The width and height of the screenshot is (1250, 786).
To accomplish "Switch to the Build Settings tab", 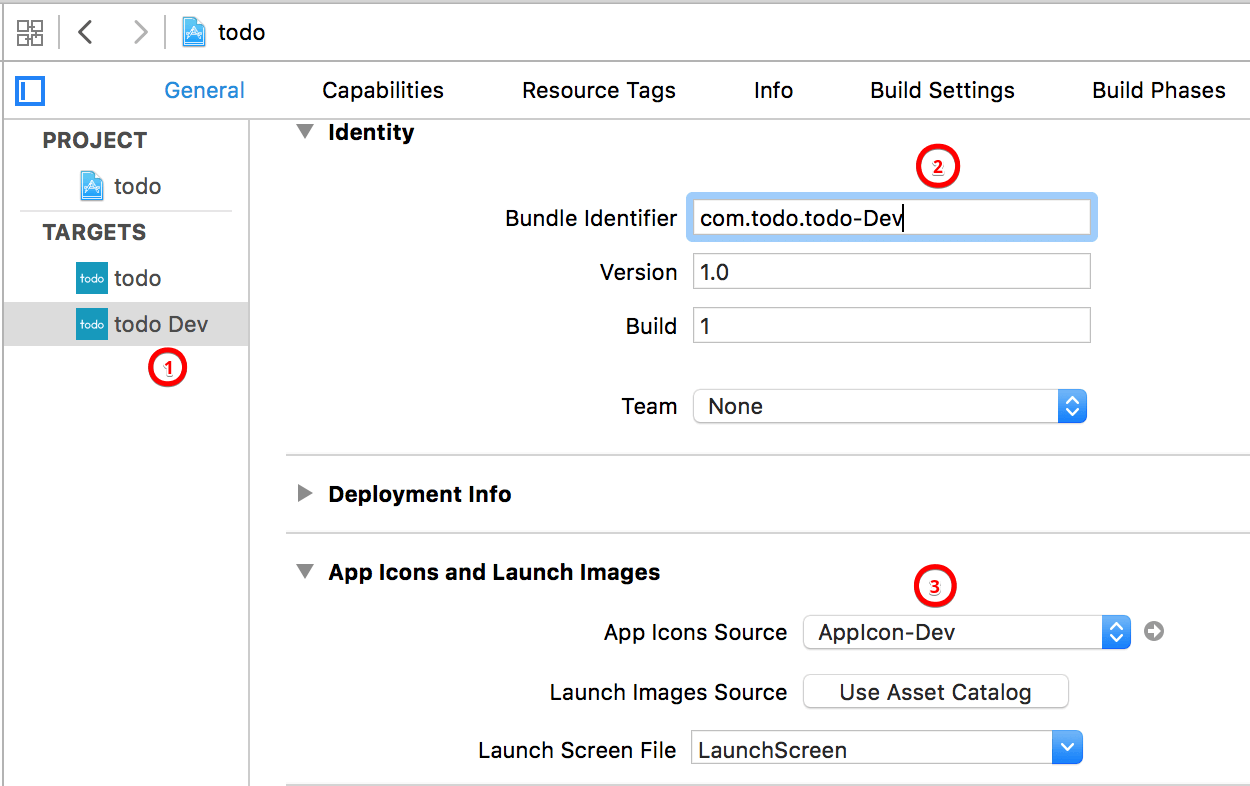I will (941, 90).
